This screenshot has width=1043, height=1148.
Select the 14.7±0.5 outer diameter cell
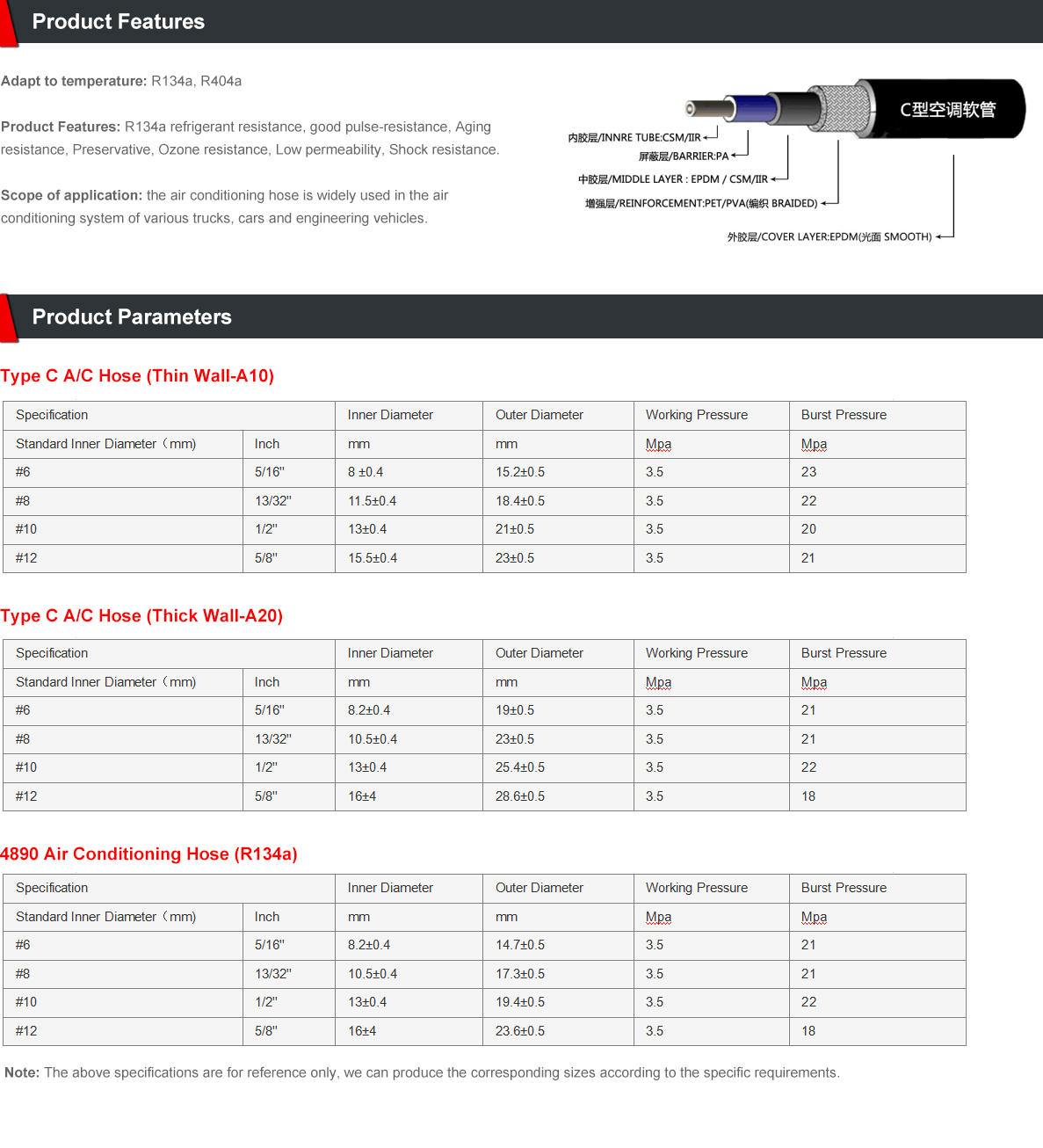520,945
